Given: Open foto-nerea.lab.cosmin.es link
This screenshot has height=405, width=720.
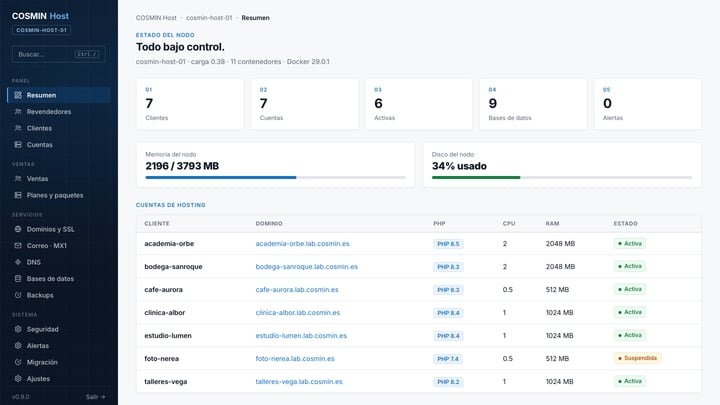Looking at the screenshot, I should pyautogui.click(x=295, y=359).
